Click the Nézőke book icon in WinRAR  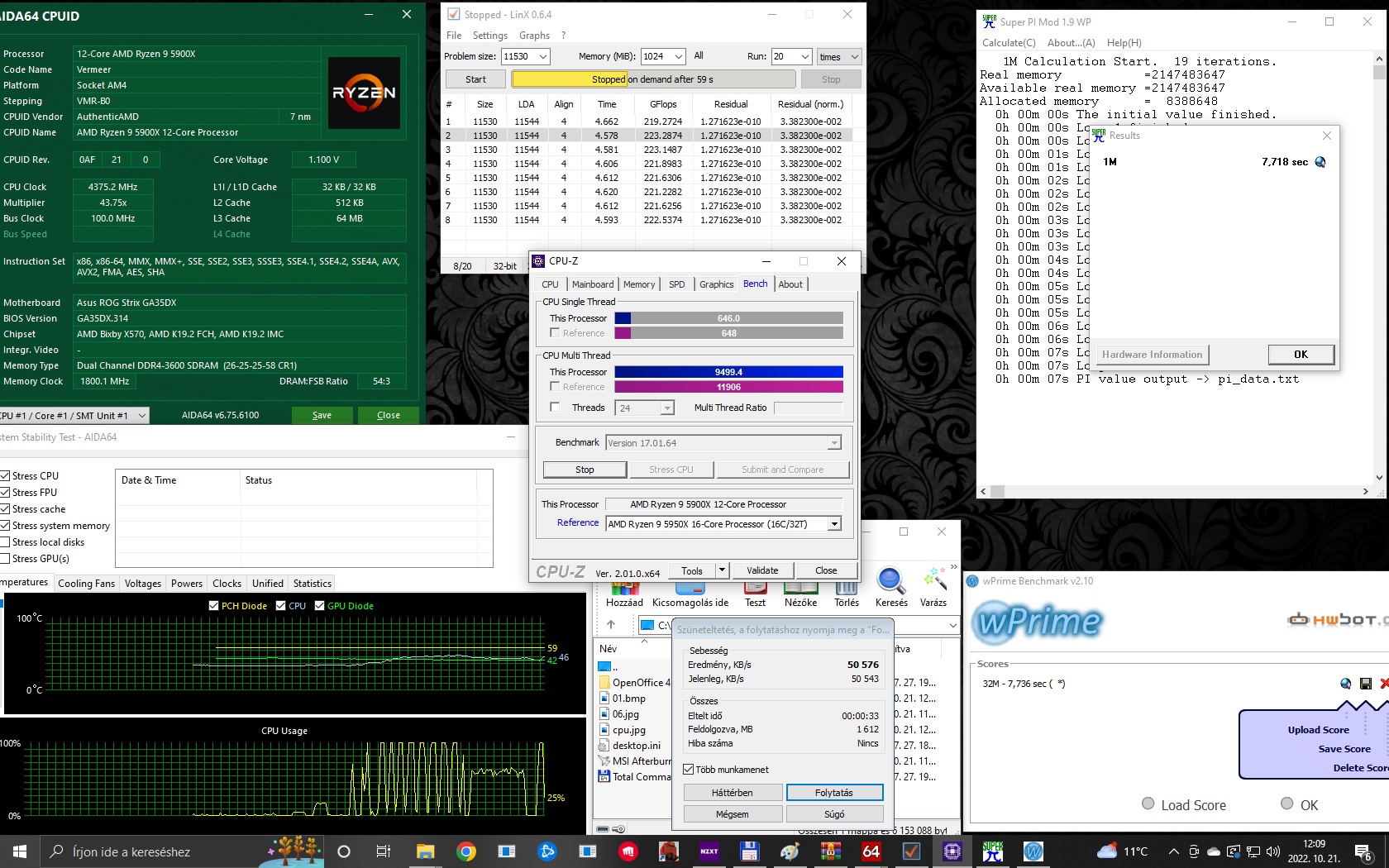pyautogui.click(x=800, y=588)
